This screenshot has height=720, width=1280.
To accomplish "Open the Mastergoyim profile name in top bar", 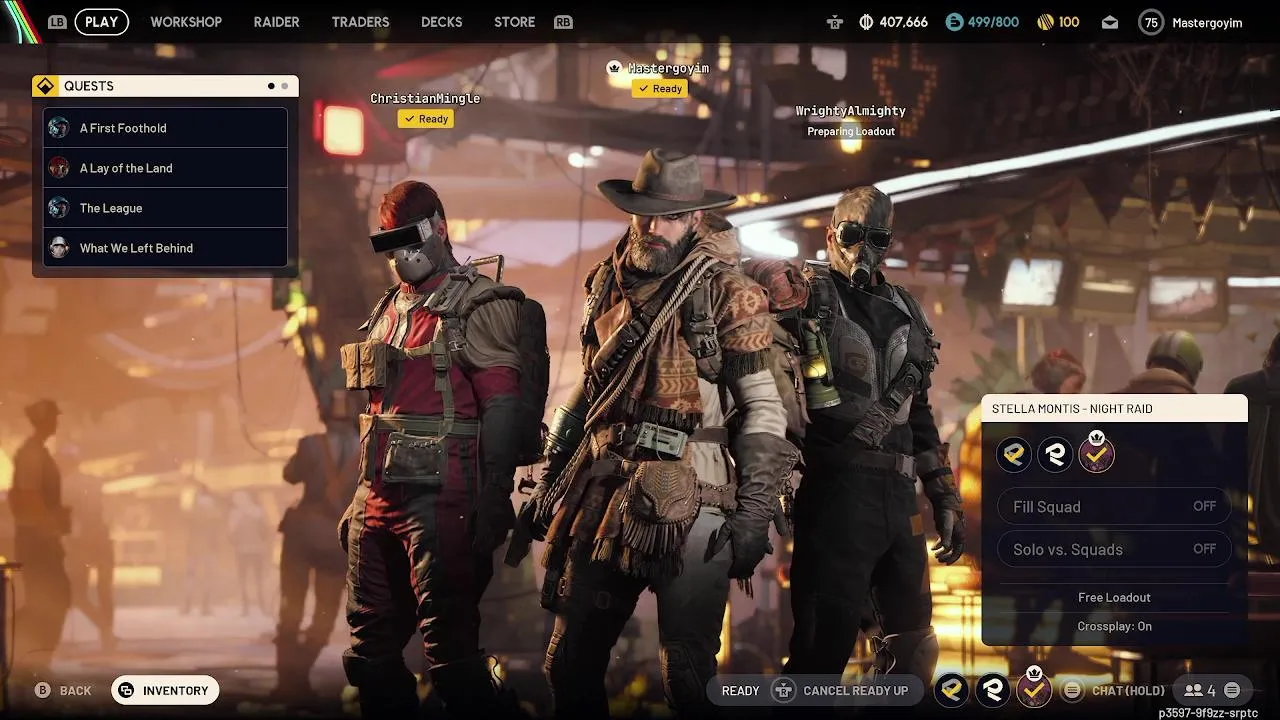I will [x=1207, y=22].
